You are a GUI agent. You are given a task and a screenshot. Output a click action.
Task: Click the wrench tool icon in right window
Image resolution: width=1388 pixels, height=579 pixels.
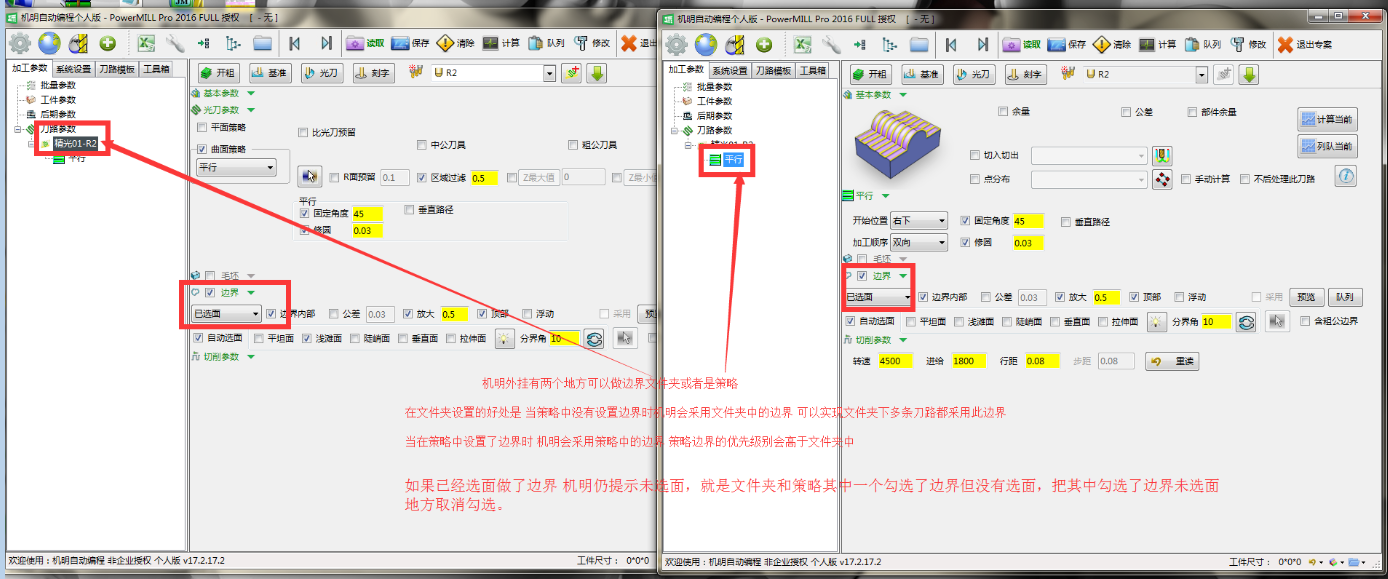(831, 44)
